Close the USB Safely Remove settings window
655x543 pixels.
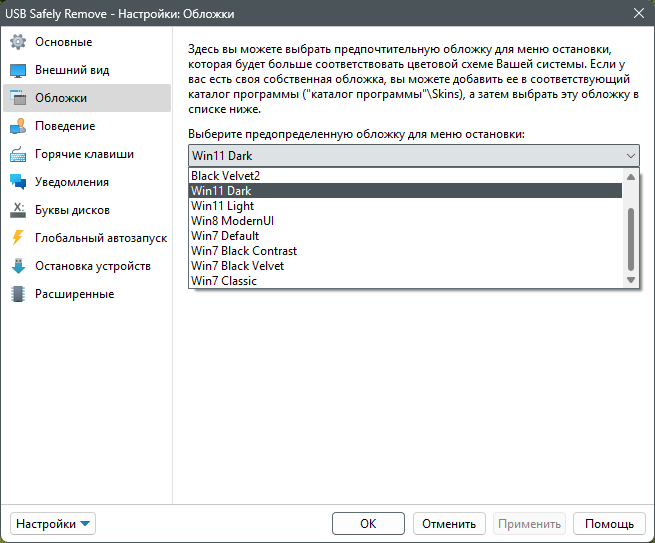[x=638, y=13]
